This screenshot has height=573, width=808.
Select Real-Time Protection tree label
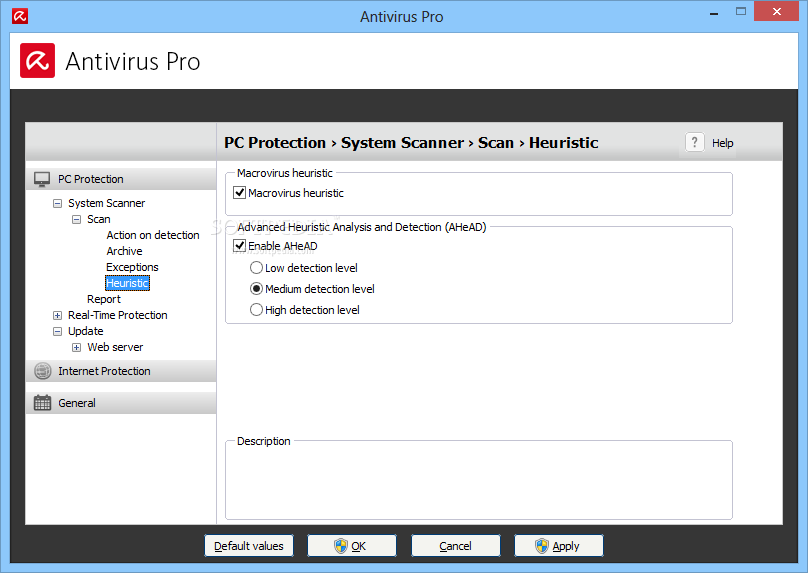[117, 315]
